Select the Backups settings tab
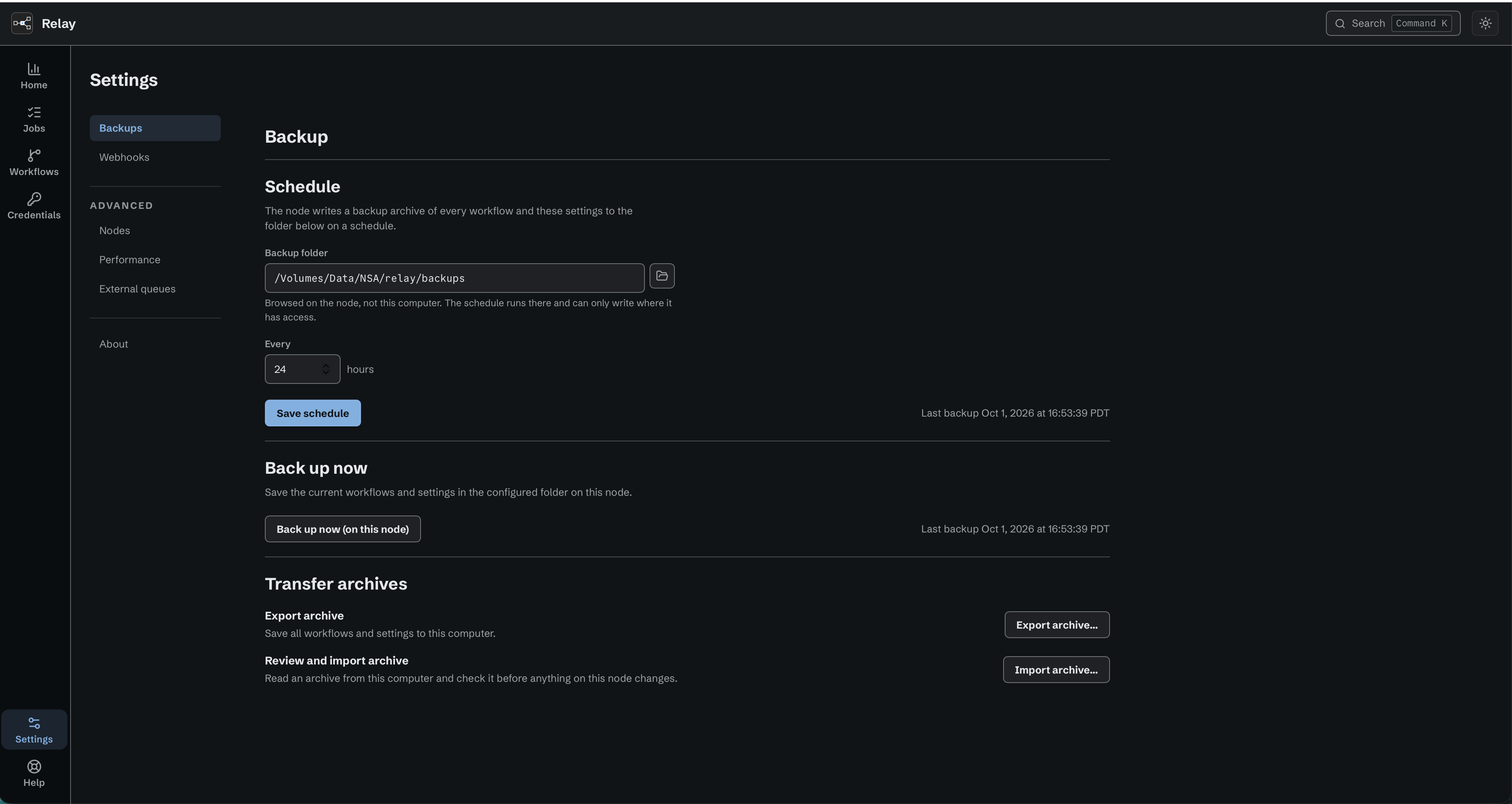 pos(155,128)
